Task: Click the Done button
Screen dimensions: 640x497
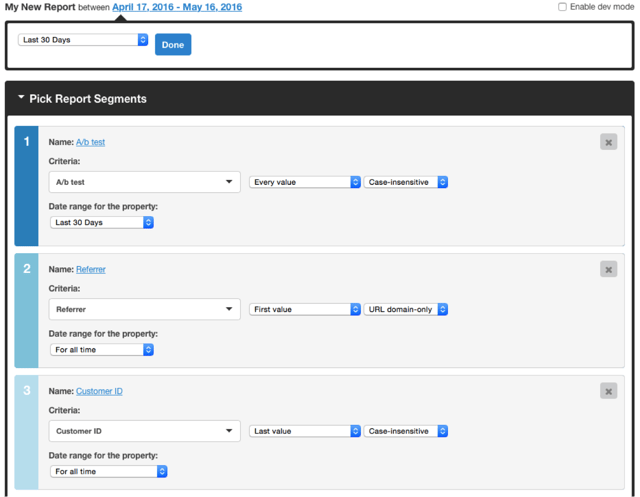Action: click(x=173, y=44)
